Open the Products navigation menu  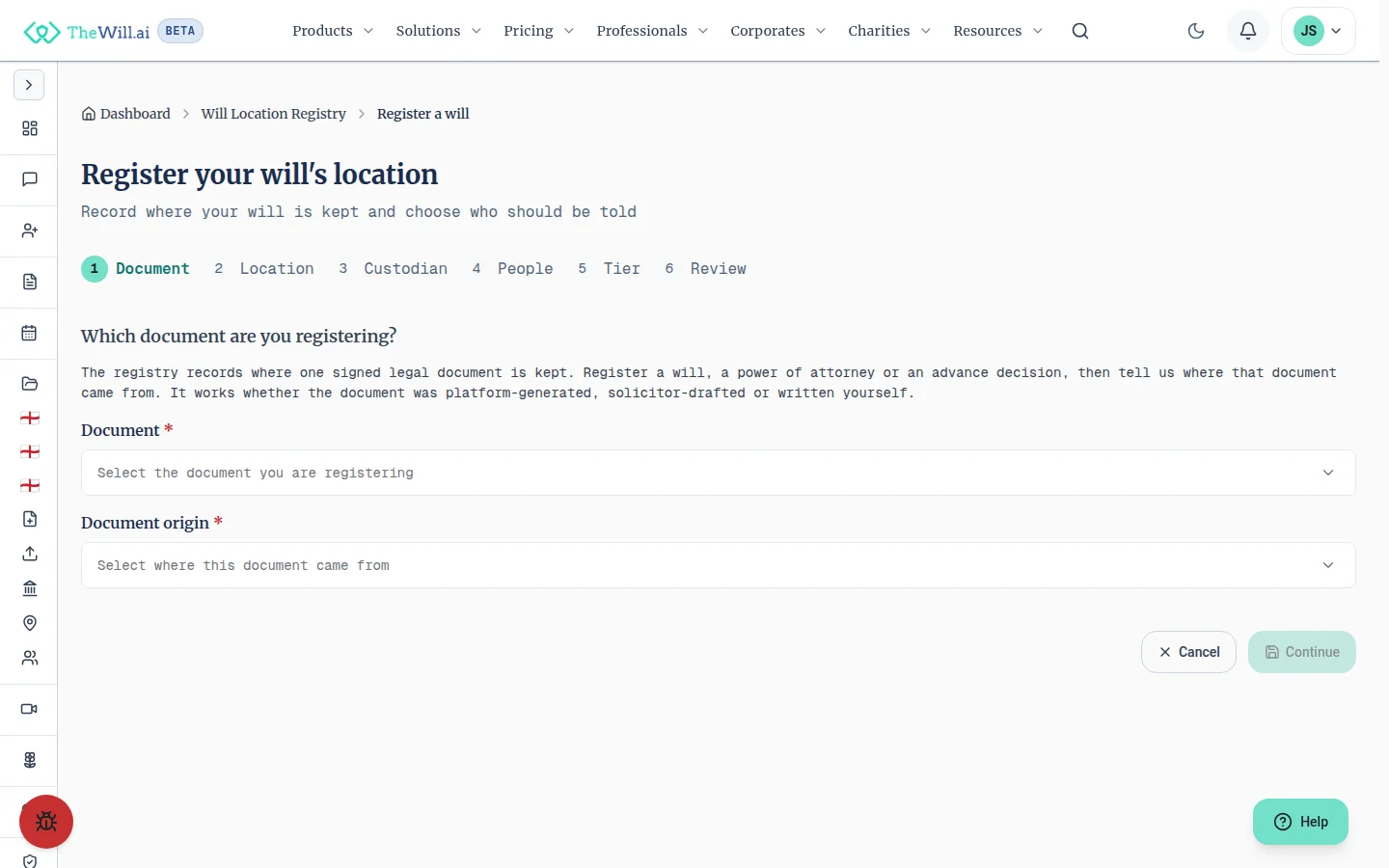333,31
